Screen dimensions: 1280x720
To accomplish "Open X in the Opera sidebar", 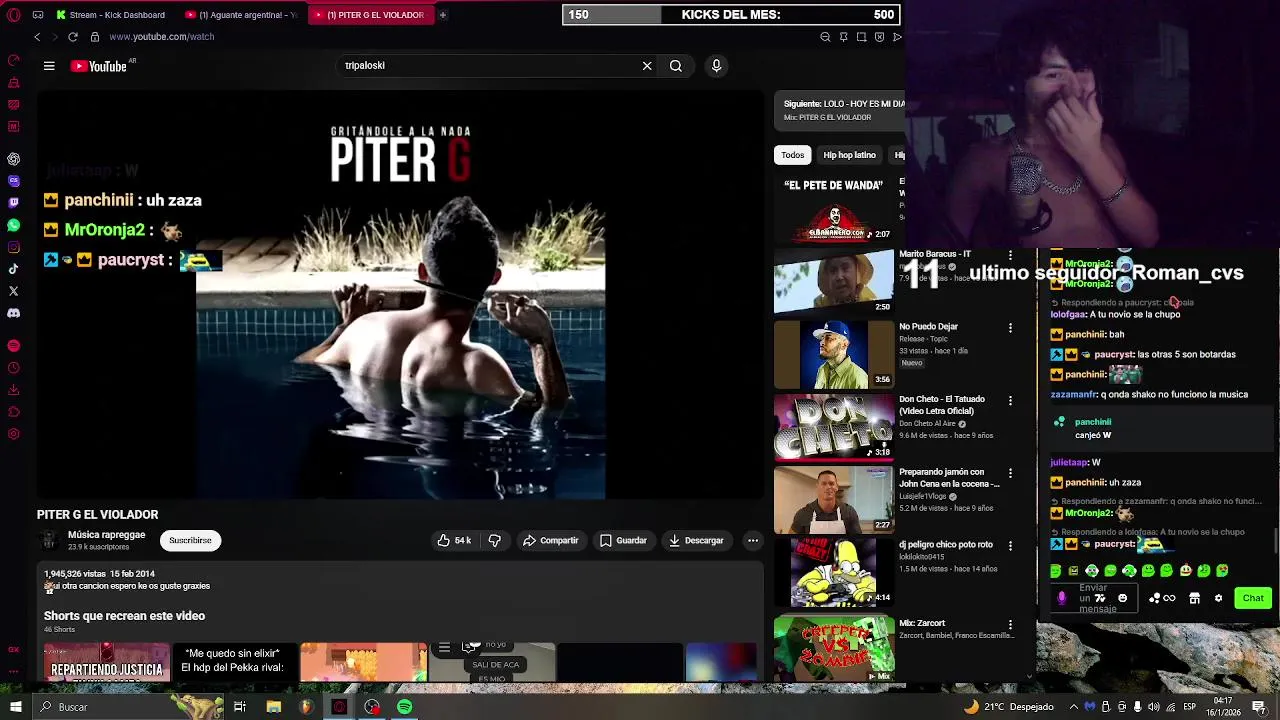I will tap(13, 291).
